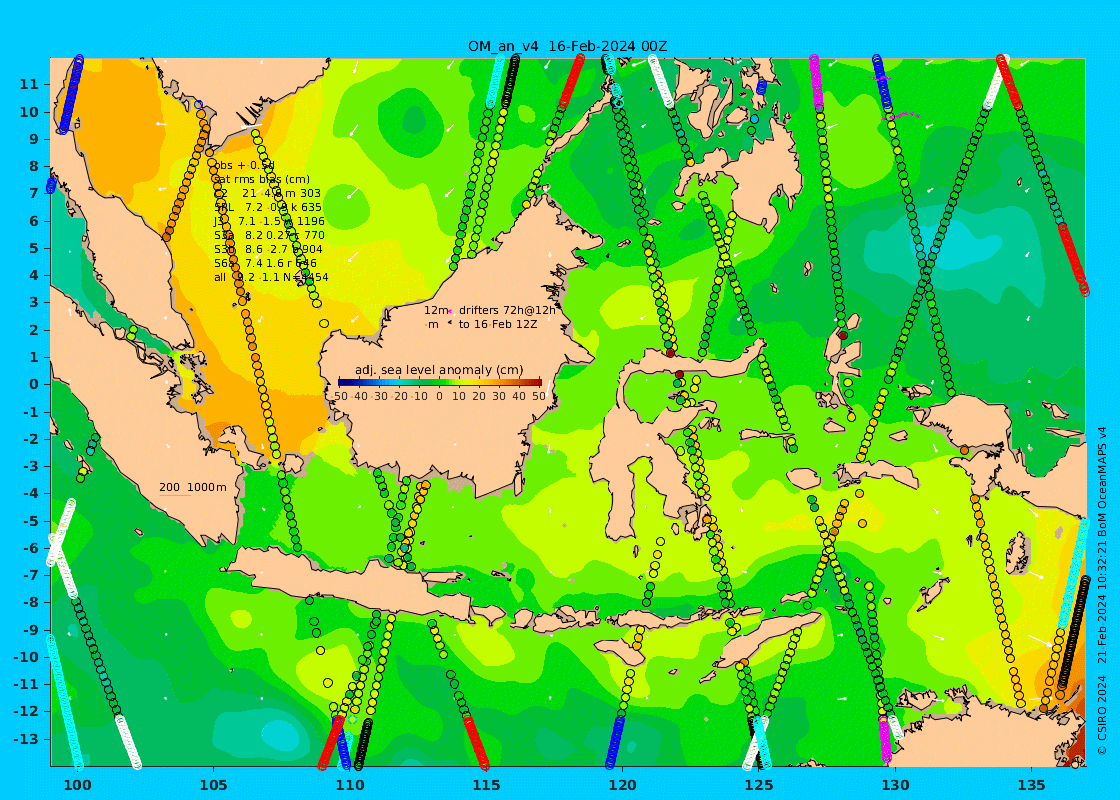
Task: Click longitude axis label 110
Action: pyautogui.click(x=350, y=785)
